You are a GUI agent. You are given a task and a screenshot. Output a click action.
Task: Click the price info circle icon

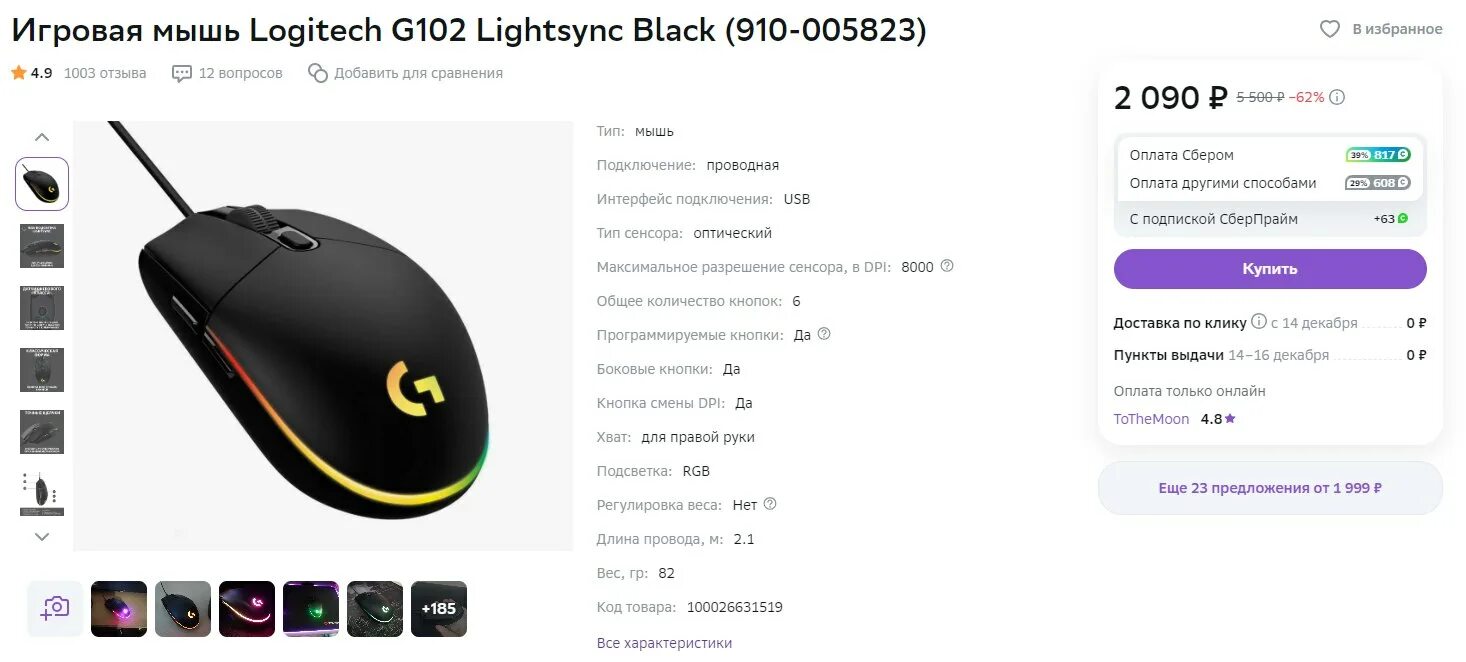pyautogui.click(x=1337, y=97)
